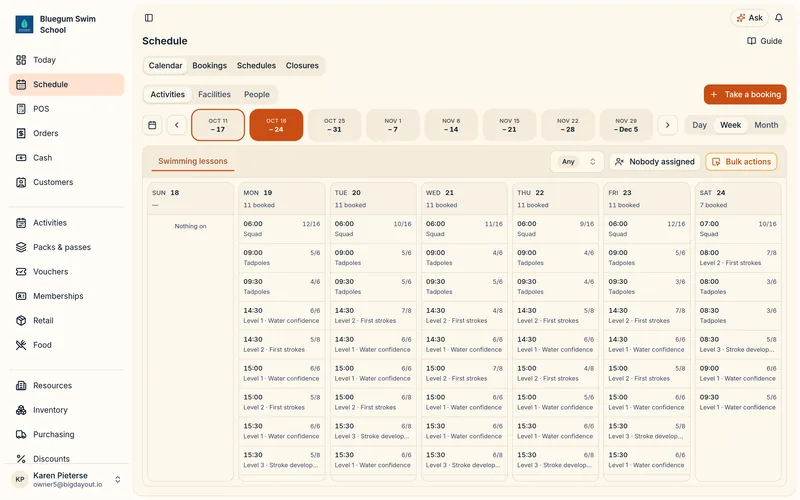Click the Inventory icon
Screen dimensions: 800x500
click(x=21, y=410)
